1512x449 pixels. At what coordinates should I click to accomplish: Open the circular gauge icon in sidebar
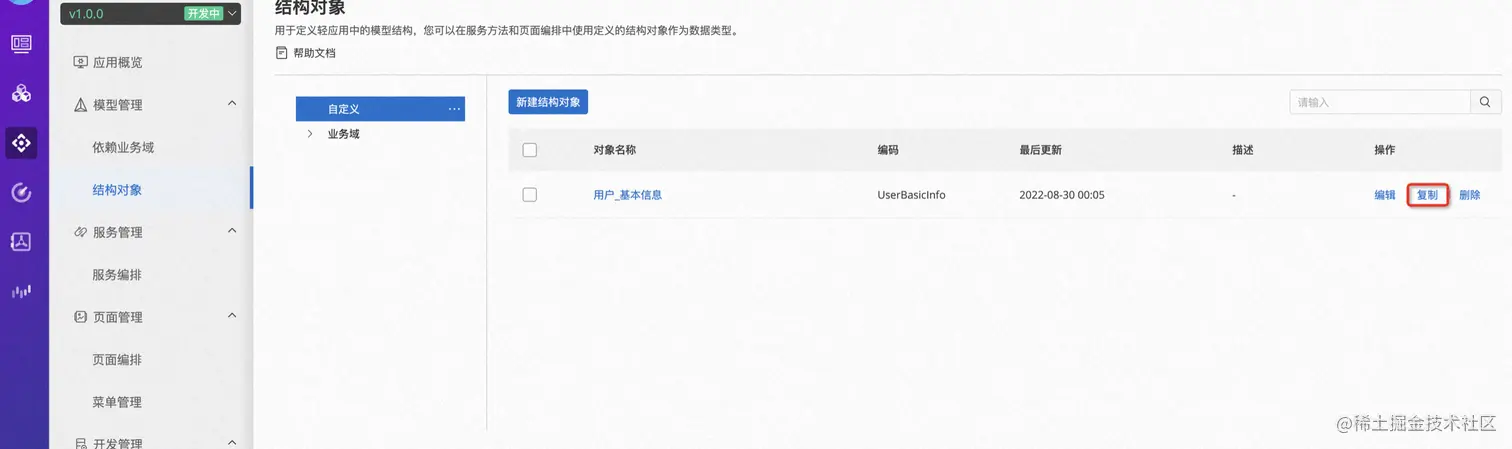(21, 192)
